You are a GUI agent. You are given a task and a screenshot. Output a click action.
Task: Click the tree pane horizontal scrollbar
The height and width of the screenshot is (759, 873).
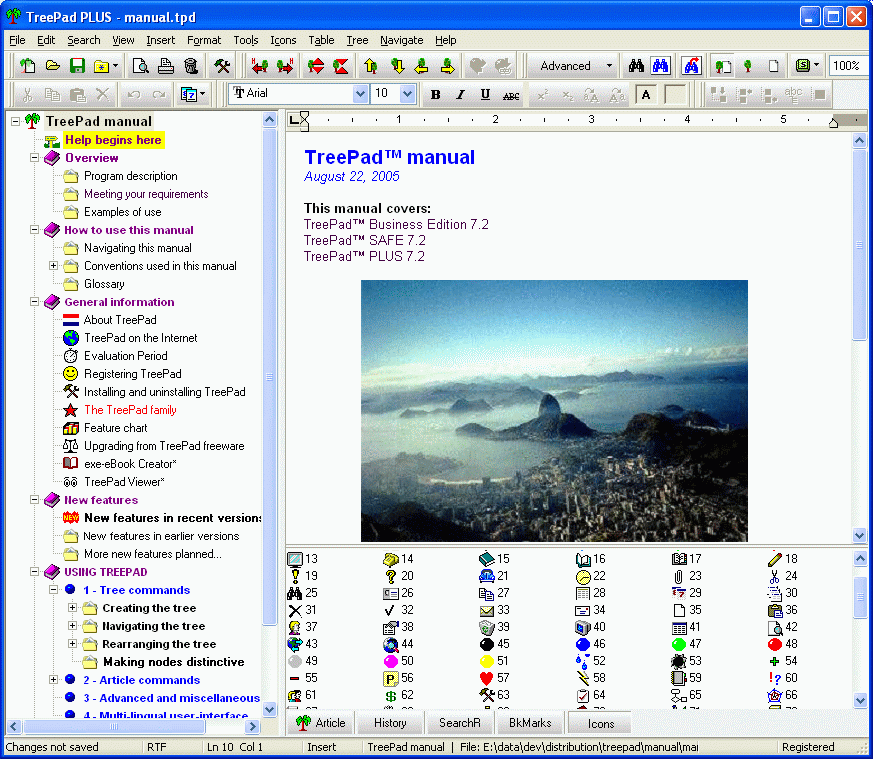pyautogui.click(x=134, y=726)
